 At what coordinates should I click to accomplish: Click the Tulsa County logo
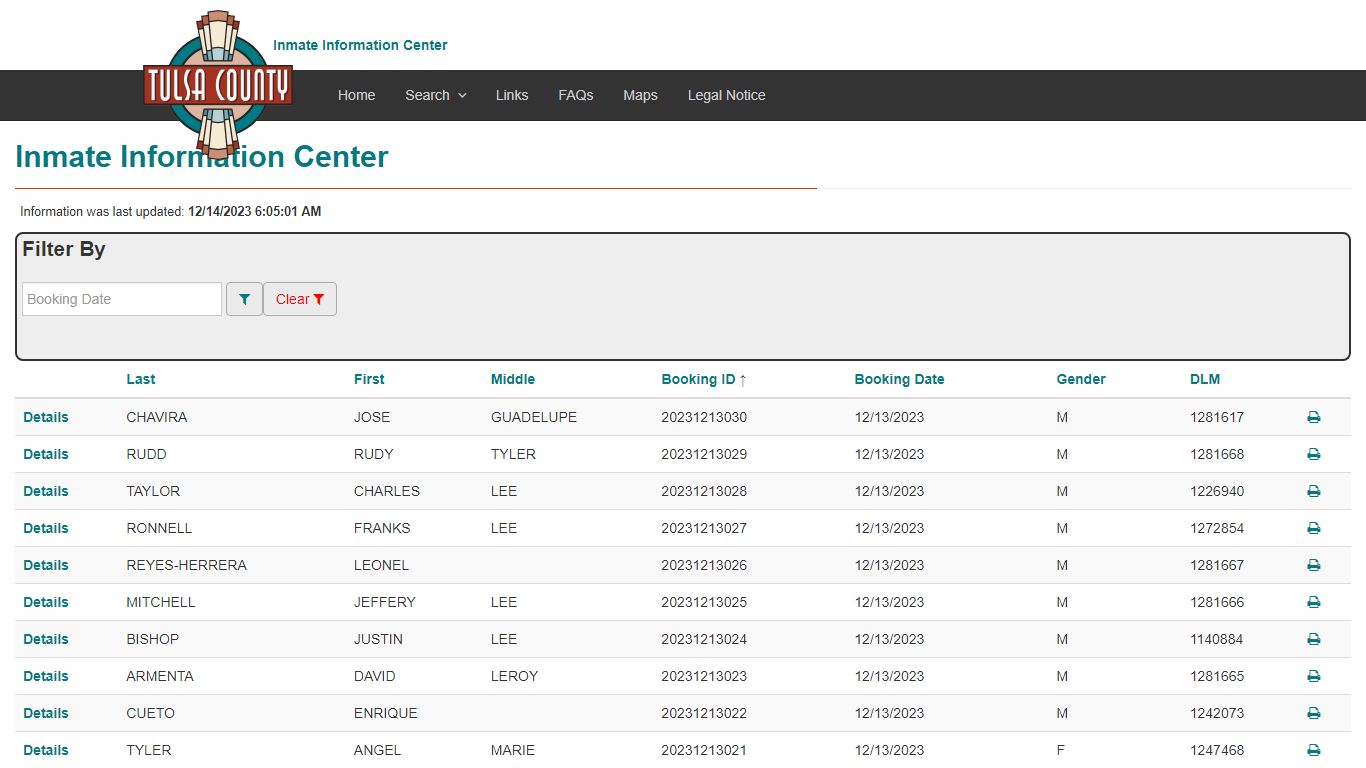tap(217, 85)
